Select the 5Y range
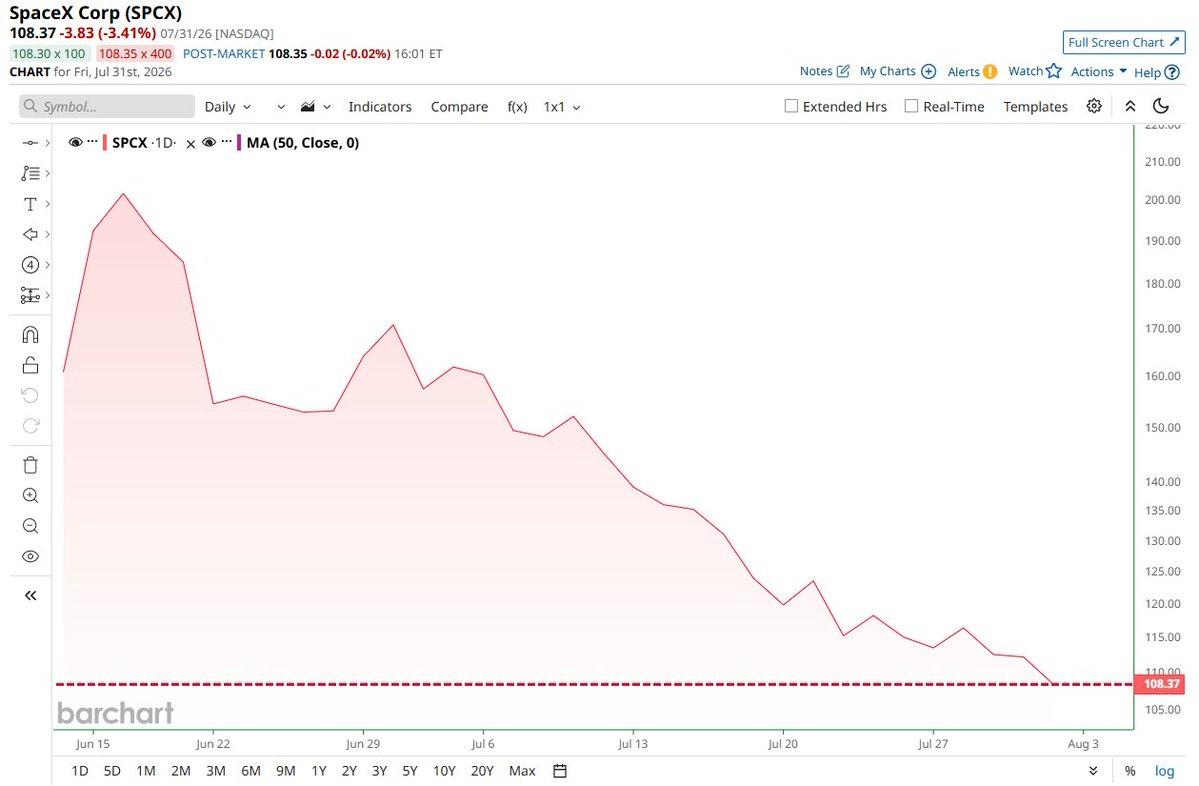This screenshot has height=786, width=1199. tap(410, 771)
